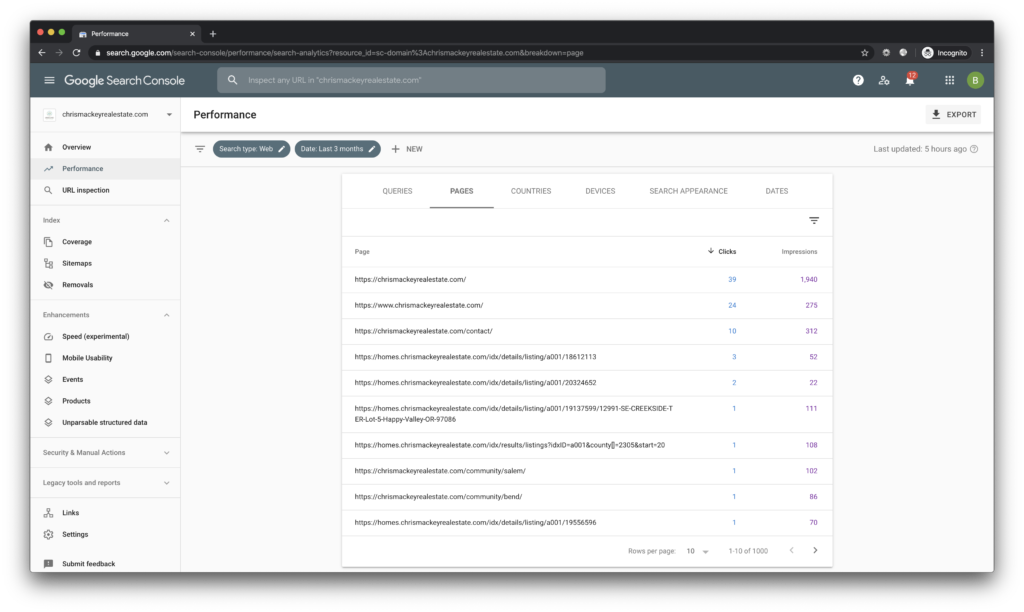Viewport: 1024px width, 612px height.
Task: Select the listing a001/18612113 row
Action: pos(587,357)
